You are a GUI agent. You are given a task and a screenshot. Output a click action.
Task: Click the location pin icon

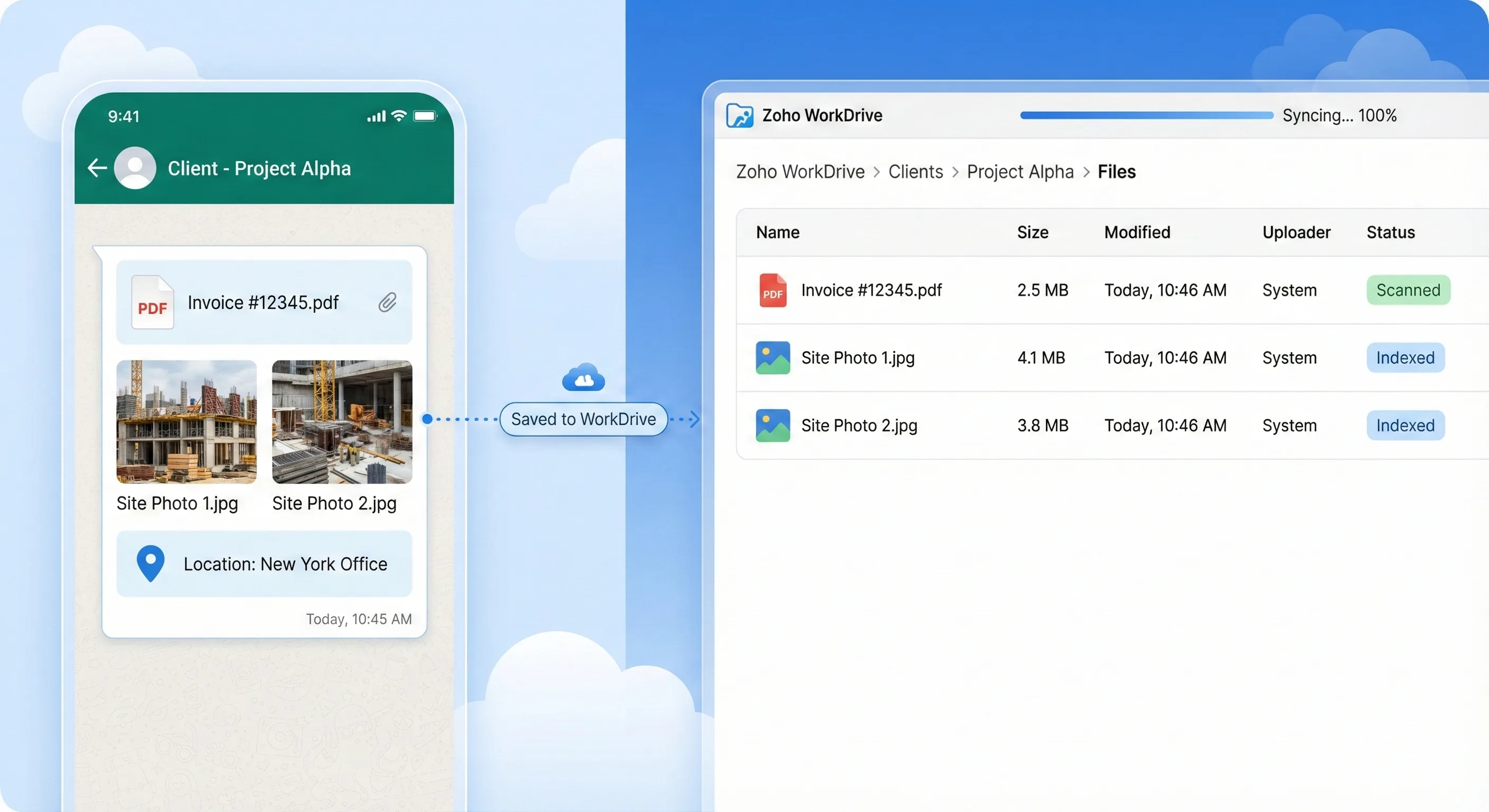coord(150,563)
